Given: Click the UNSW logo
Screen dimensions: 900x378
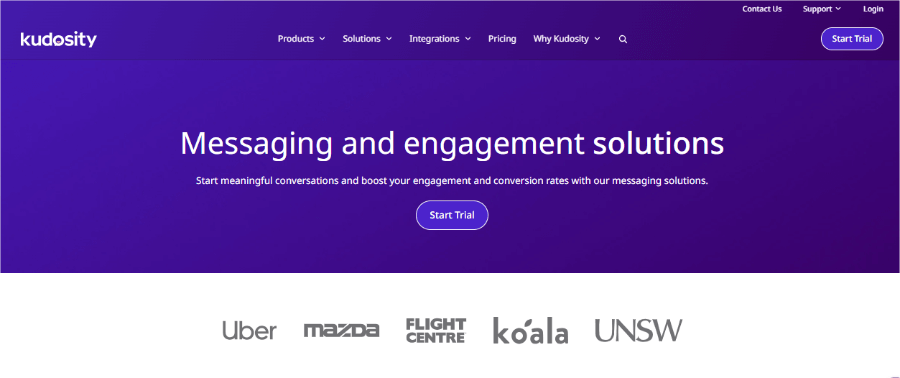Looking at the screenshot, I should coord(638,330).
